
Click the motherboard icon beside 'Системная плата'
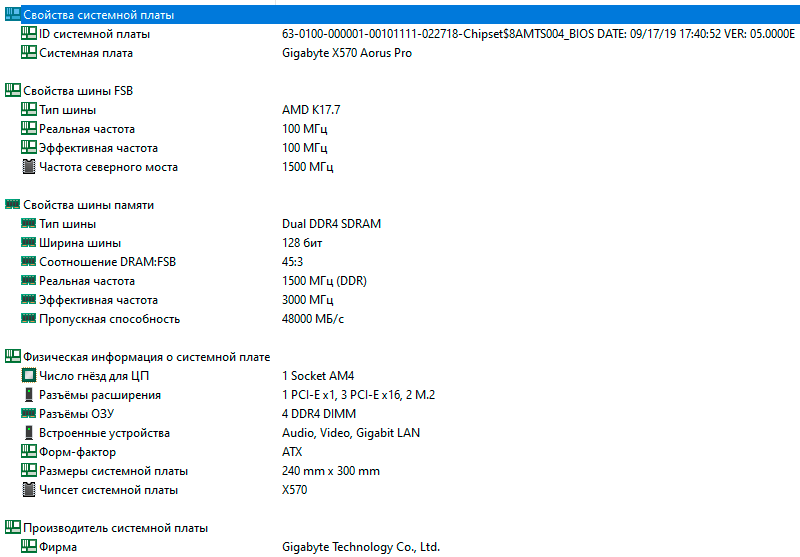[29, 53]
